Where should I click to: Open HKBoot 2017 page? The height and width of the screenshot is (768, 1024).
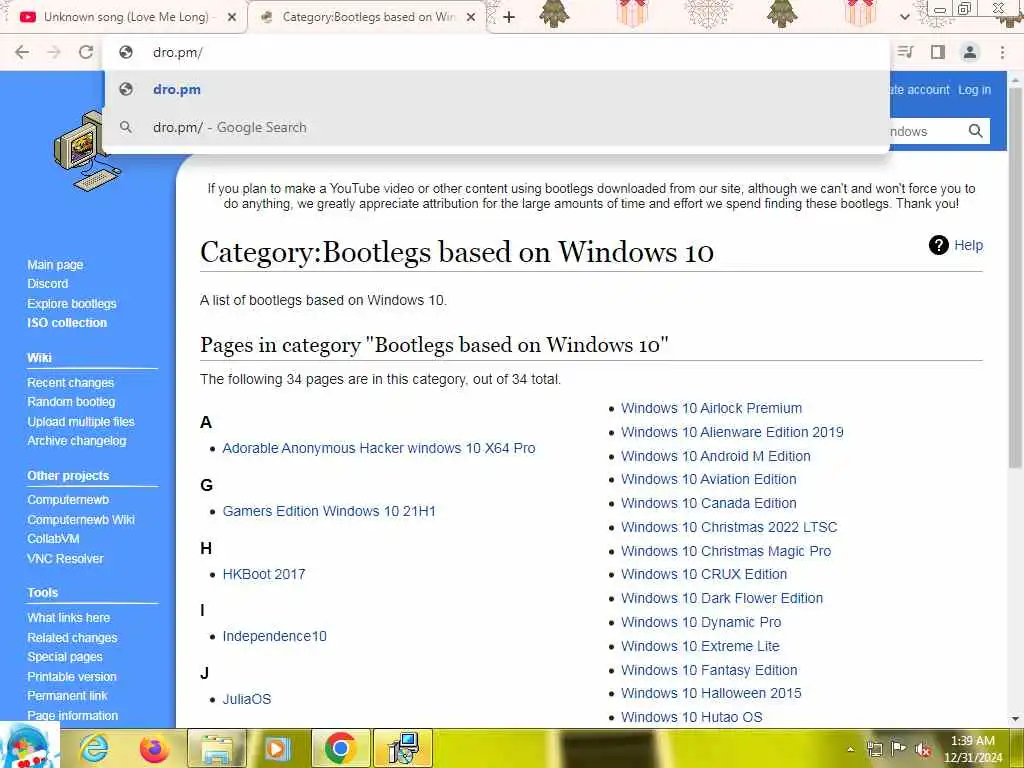[264, 574]
